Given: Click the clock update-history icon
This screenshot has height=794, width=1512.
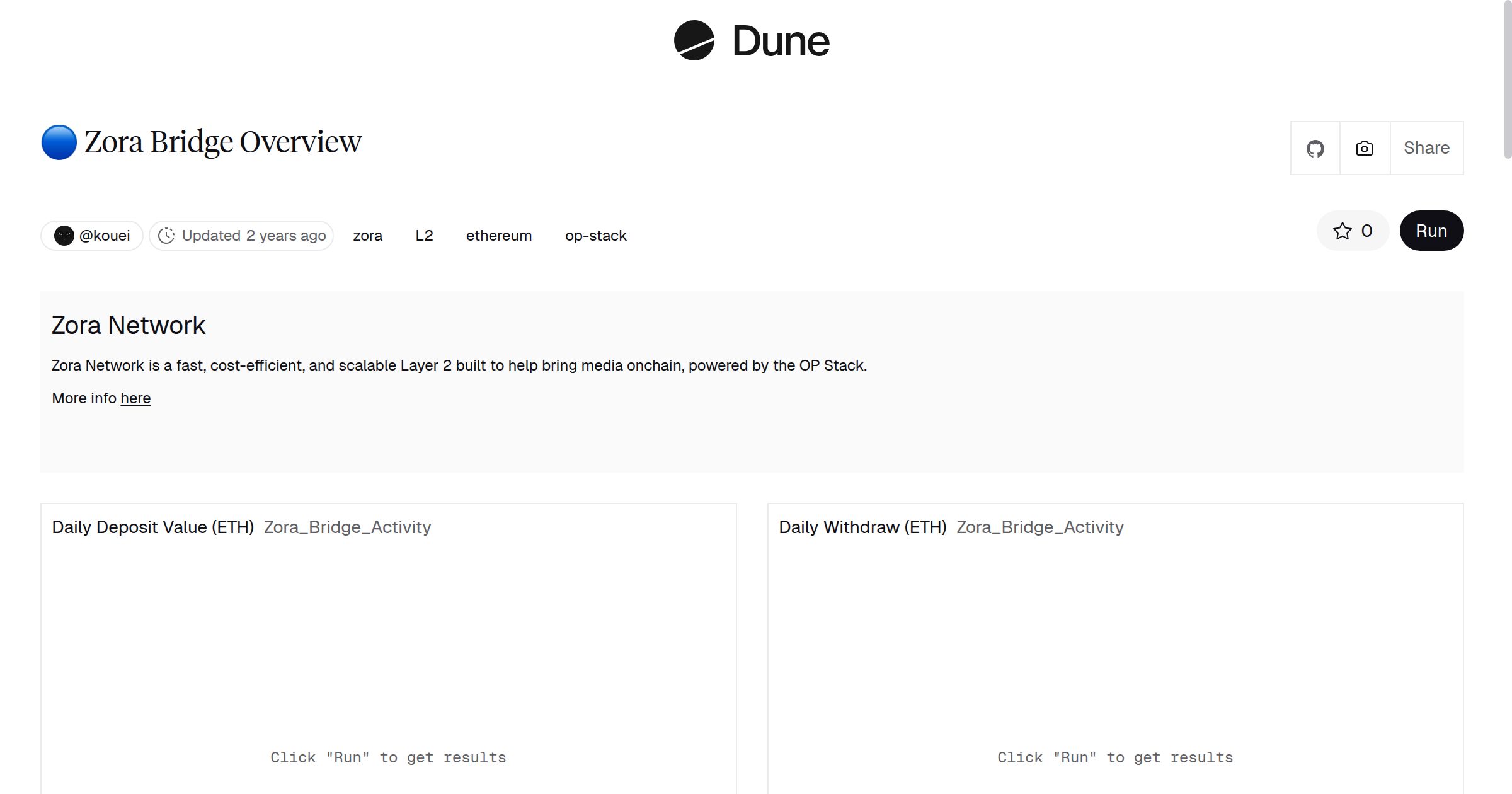Looking at the screenshot, I should pyautogui.click(x=166, y=236).
